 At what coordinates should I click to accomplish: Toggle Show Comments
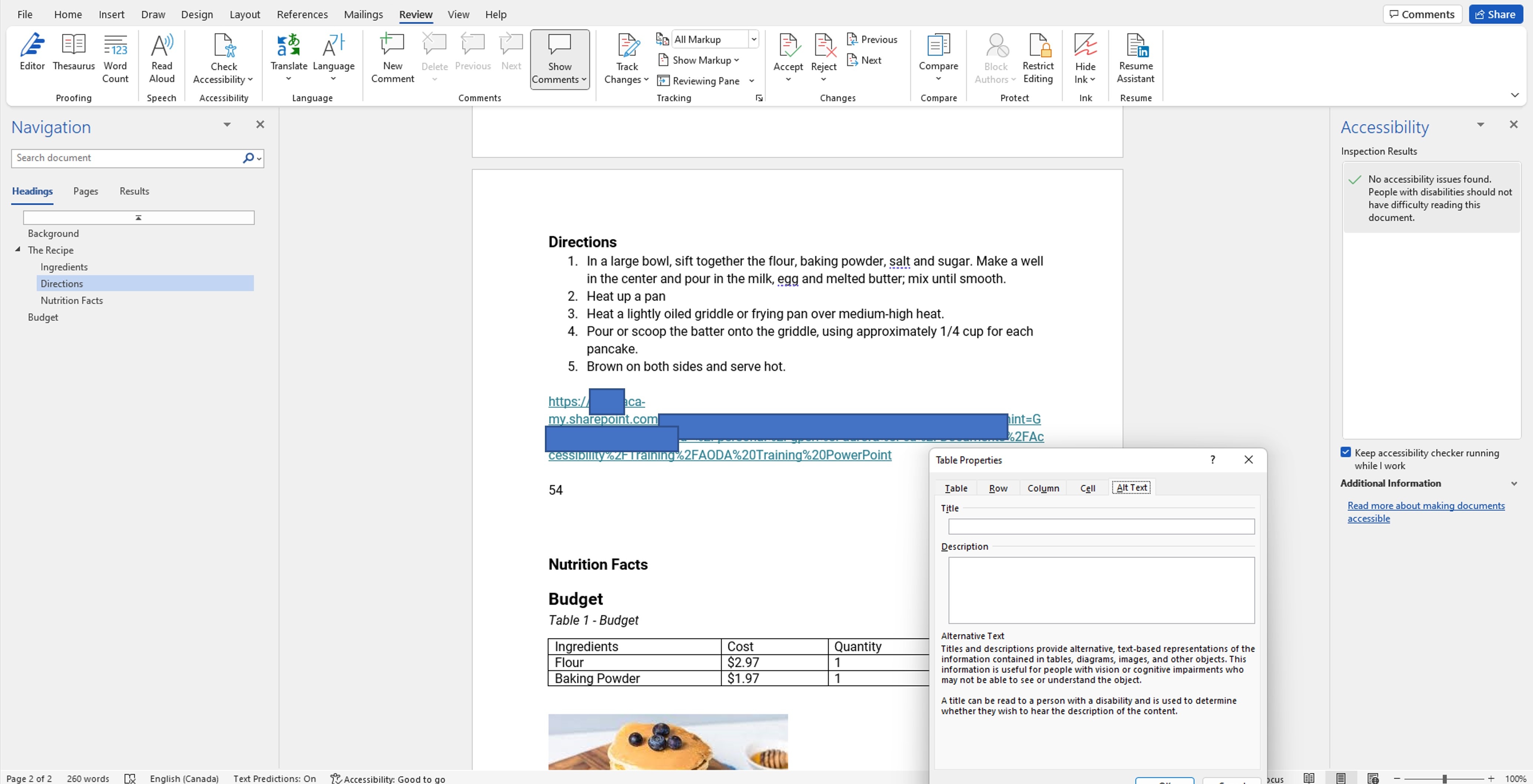(x=559, y=59)
